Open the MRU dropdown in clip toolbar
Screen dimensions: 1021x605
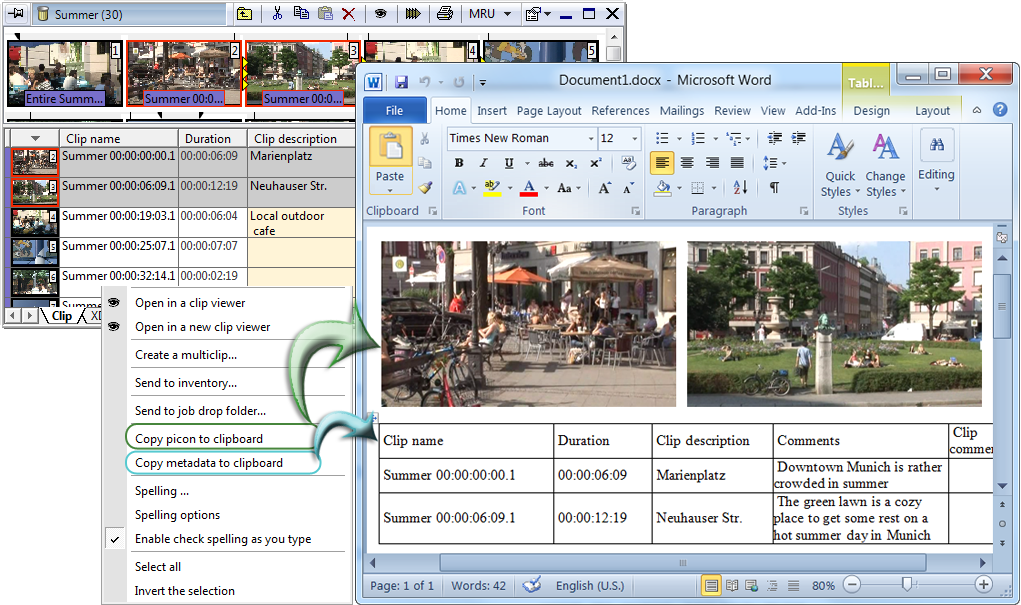(508, 14)
